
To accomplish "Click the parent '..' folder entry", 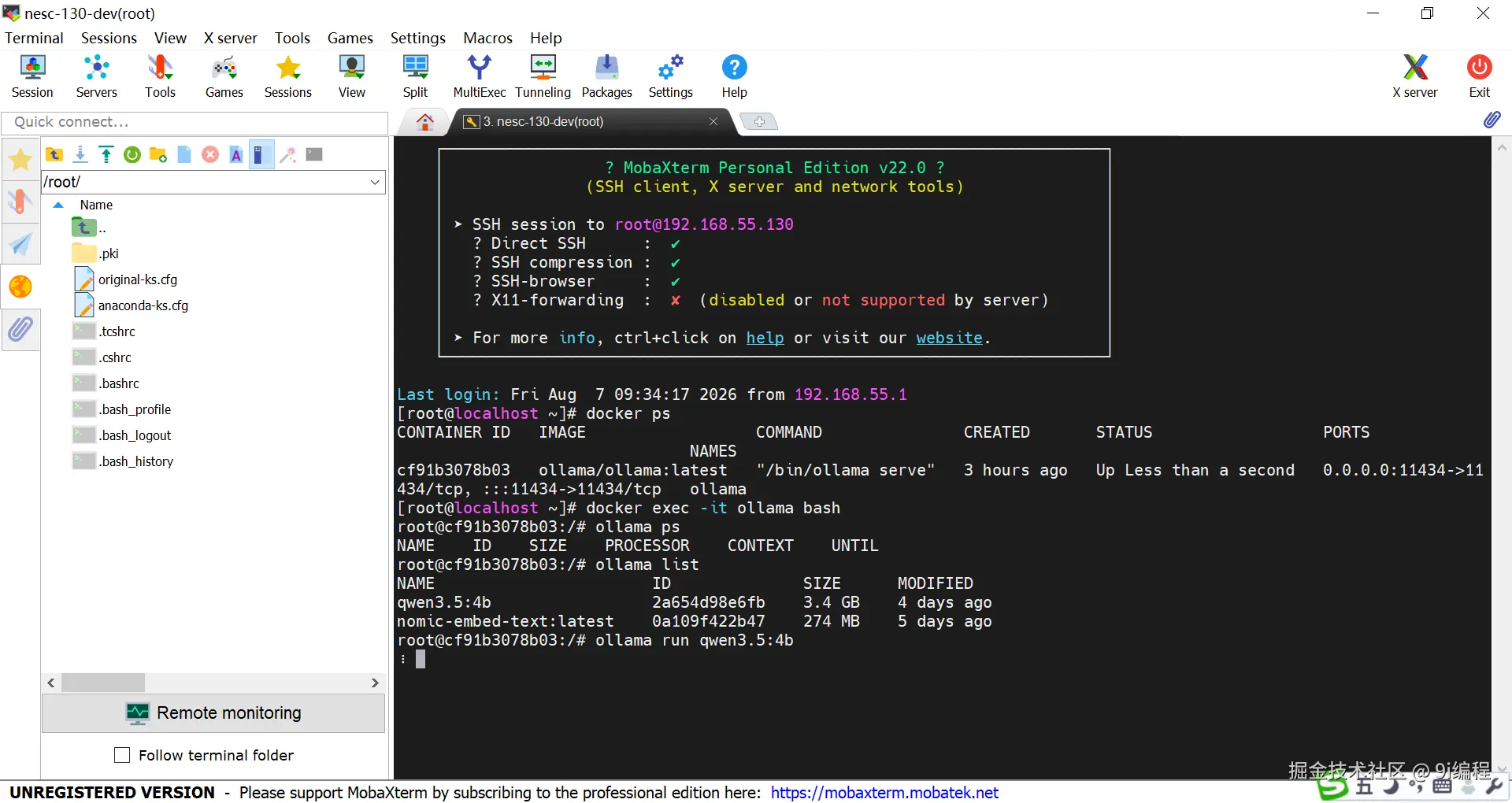I will point(89,228).
